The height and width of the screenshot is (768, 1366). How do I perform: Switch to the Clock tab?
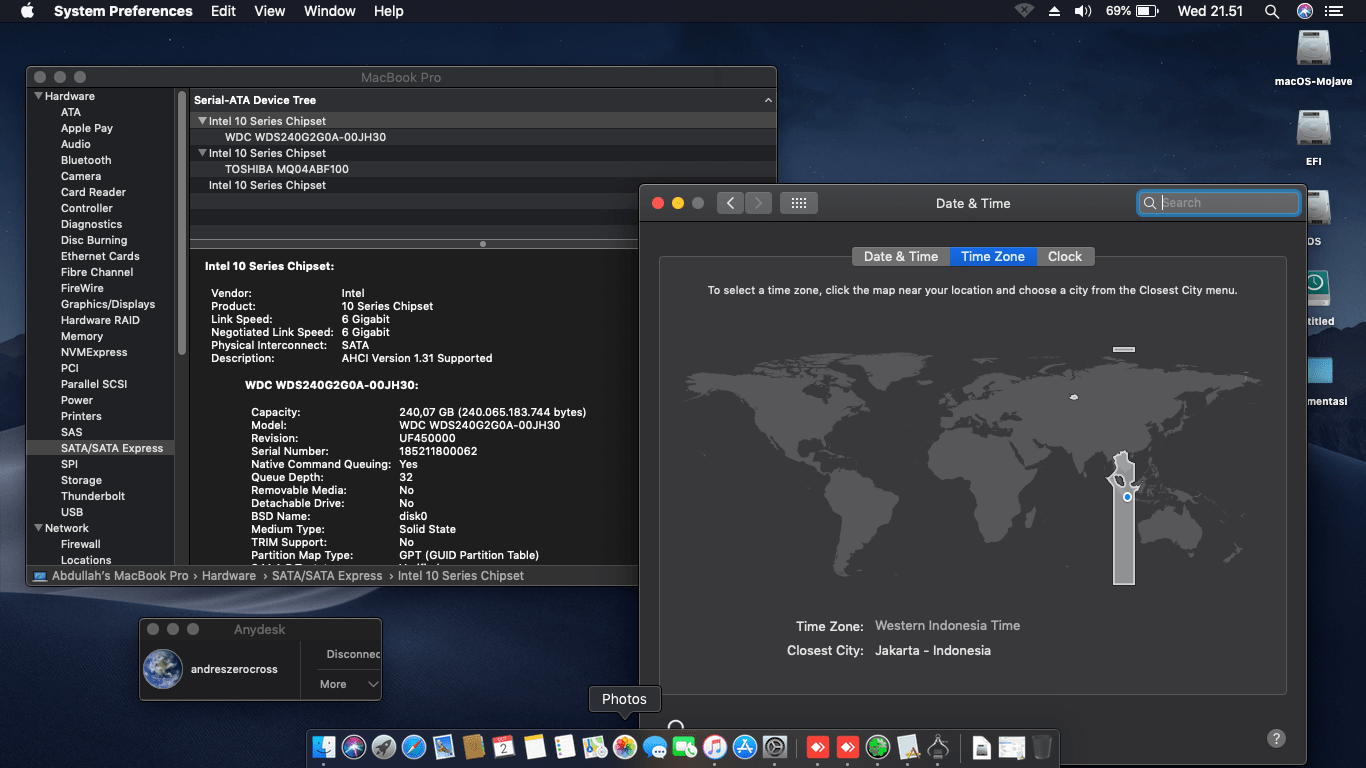click(1064, 256)
